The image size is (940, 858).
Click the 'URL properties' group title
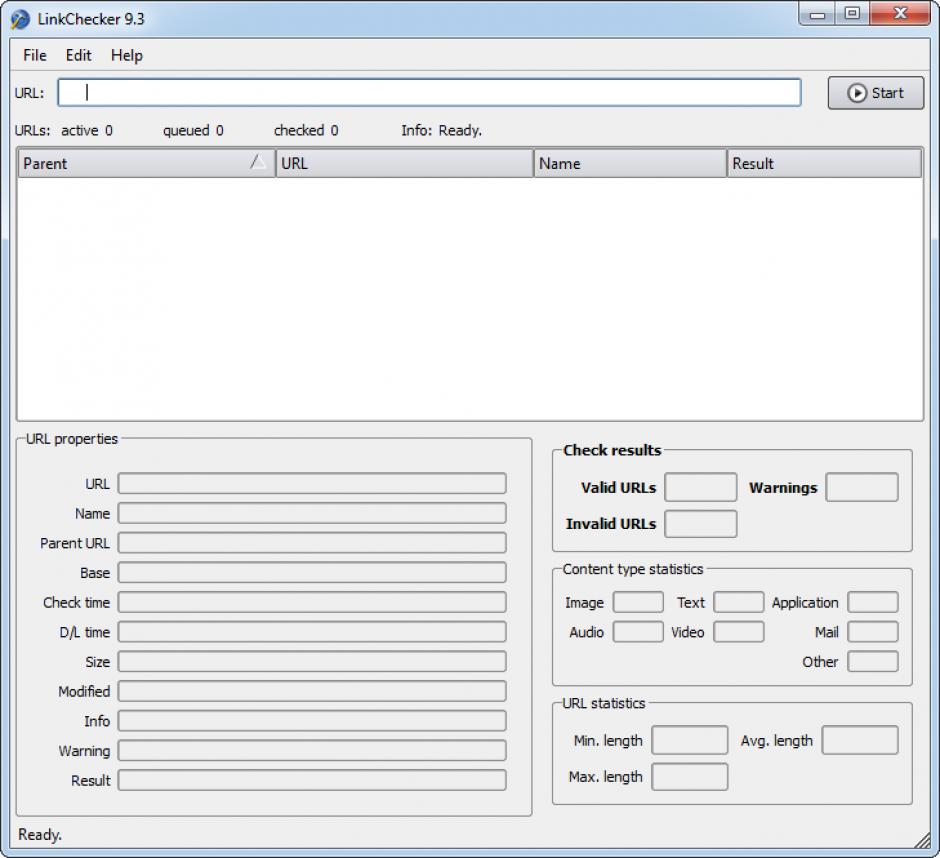[72, 439]
